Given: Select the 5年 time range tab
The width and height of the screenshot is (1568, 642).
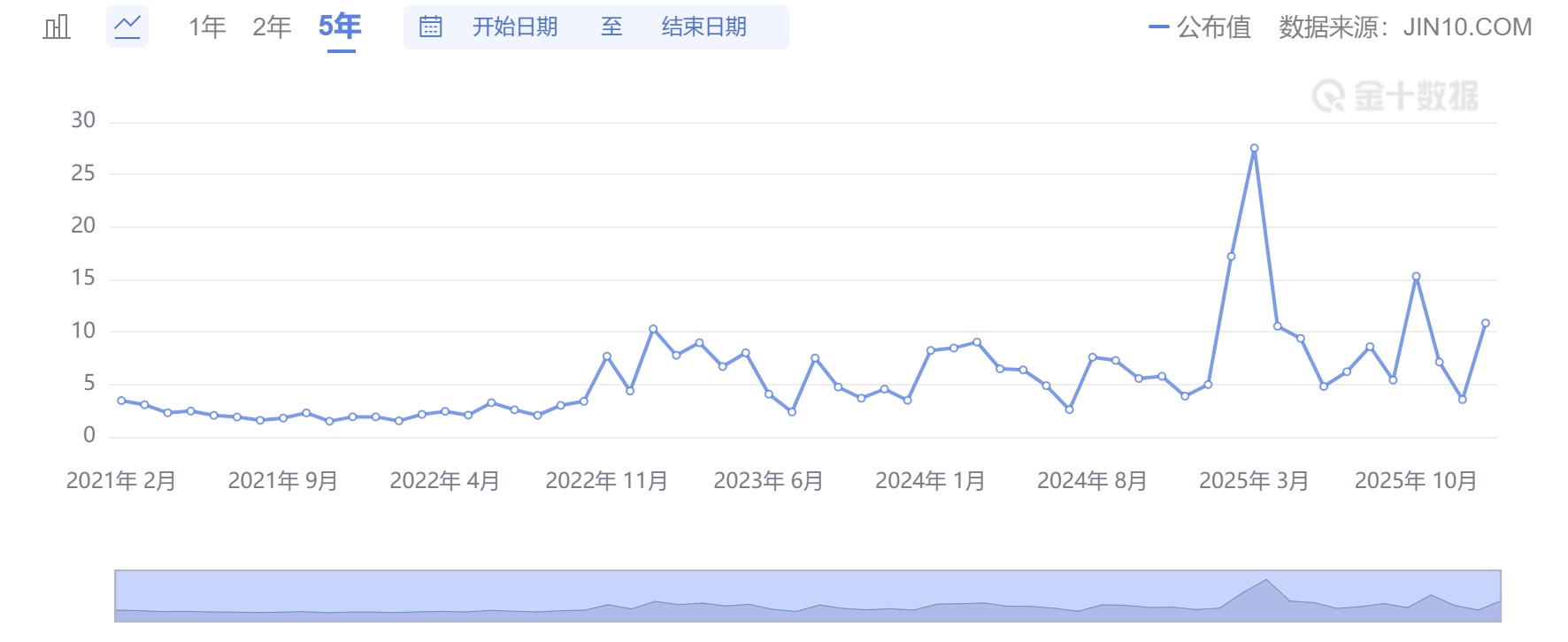Looking at the screenshot, I should [340, 27].
